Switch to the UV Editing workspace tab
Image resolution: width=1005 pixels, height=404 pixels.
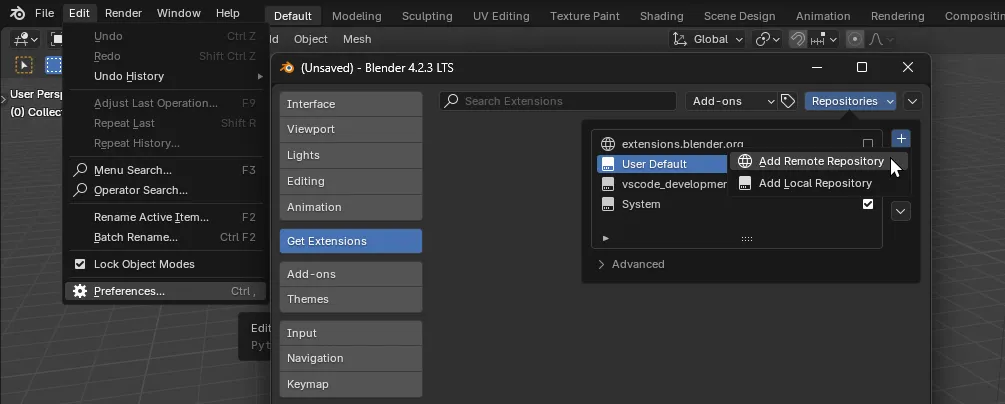point(501,16)
